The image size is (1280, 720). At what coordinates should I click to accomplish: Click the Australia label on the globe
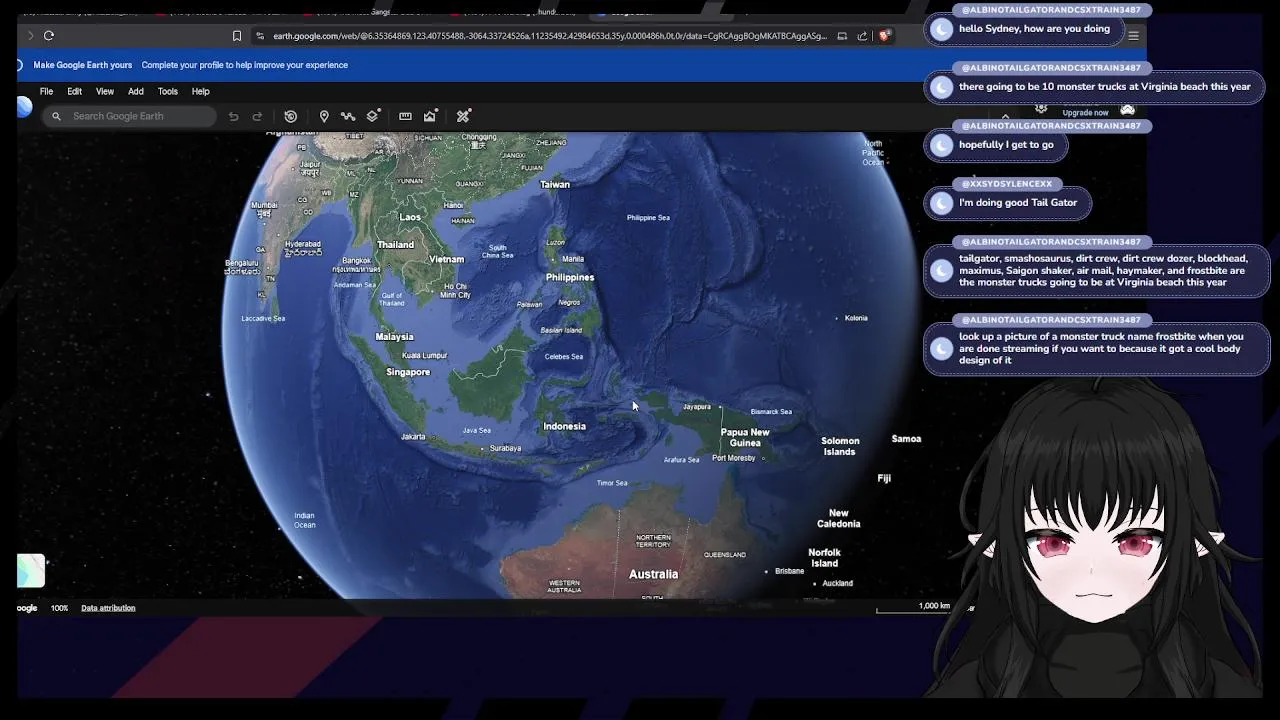(653, 574)
